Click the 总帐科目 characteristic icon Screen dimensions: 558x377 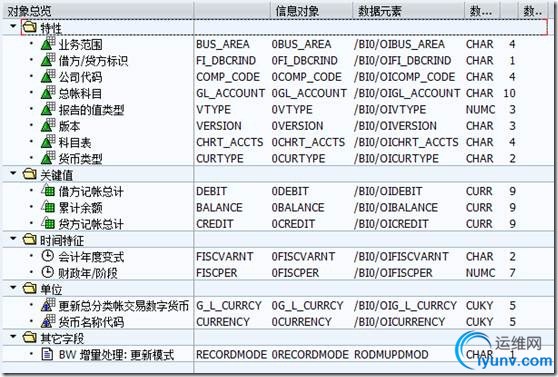pyautogui.click(x=48, y=93)
